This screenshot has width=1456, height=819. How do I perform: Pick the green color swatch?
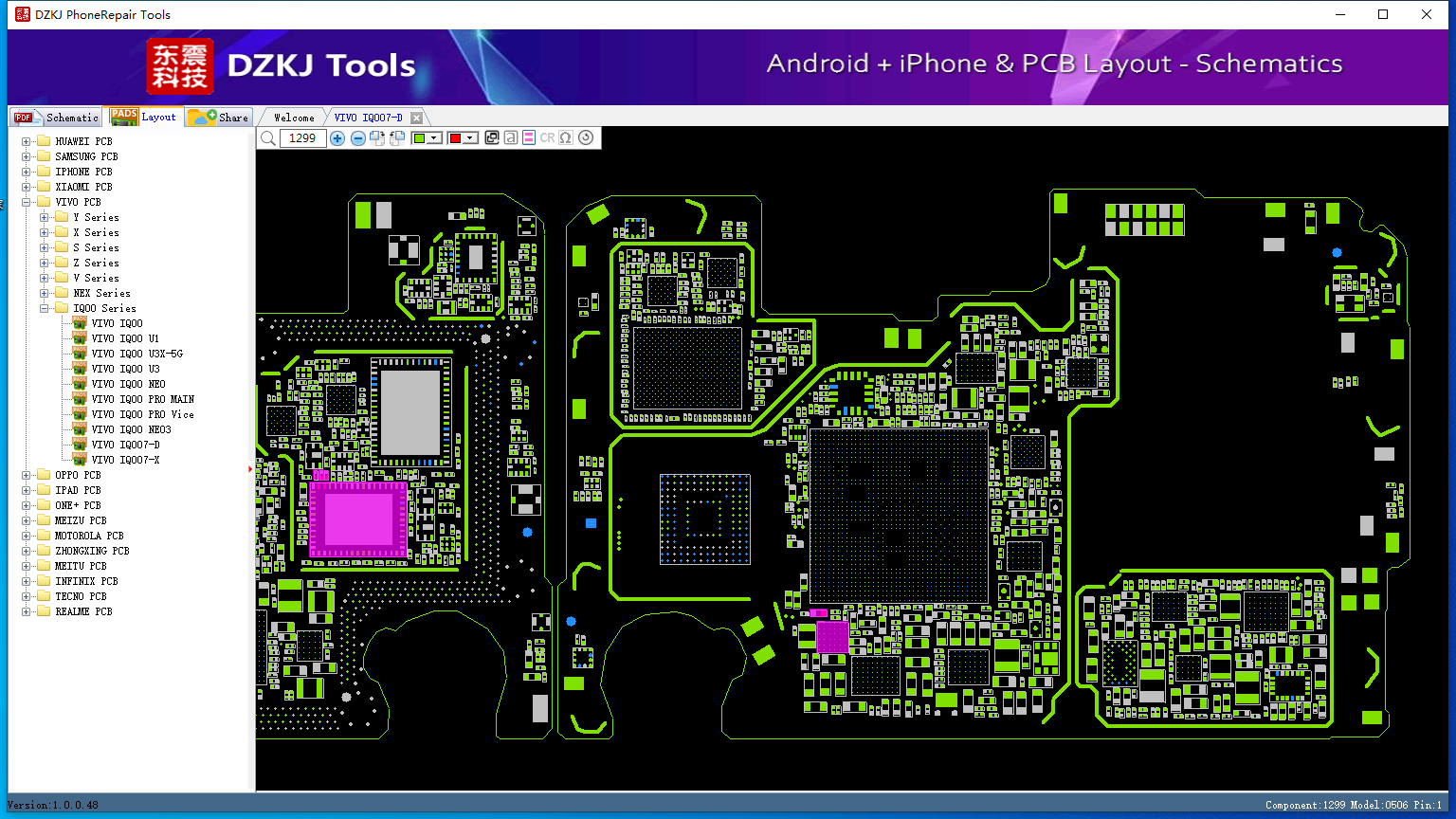420,138
